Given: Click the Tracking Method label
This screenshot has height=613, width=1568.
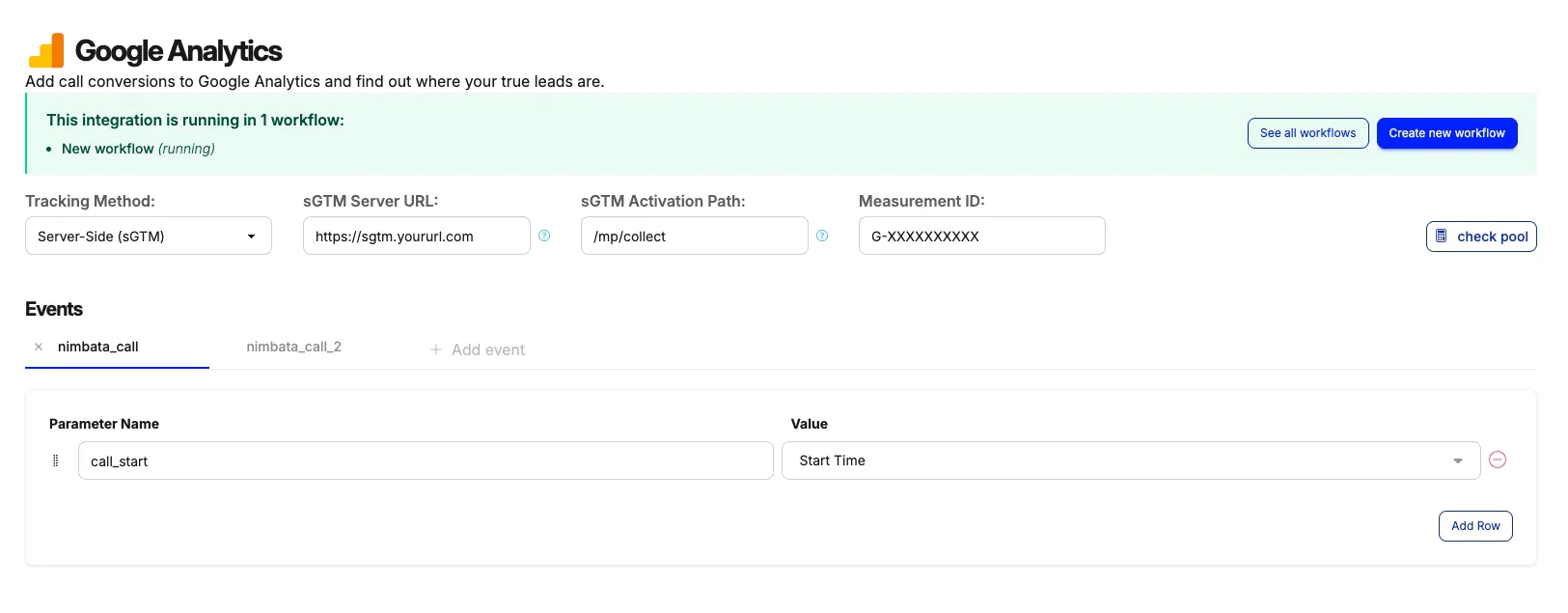Looking at the screenshot, I should click(x=90, y=201).
